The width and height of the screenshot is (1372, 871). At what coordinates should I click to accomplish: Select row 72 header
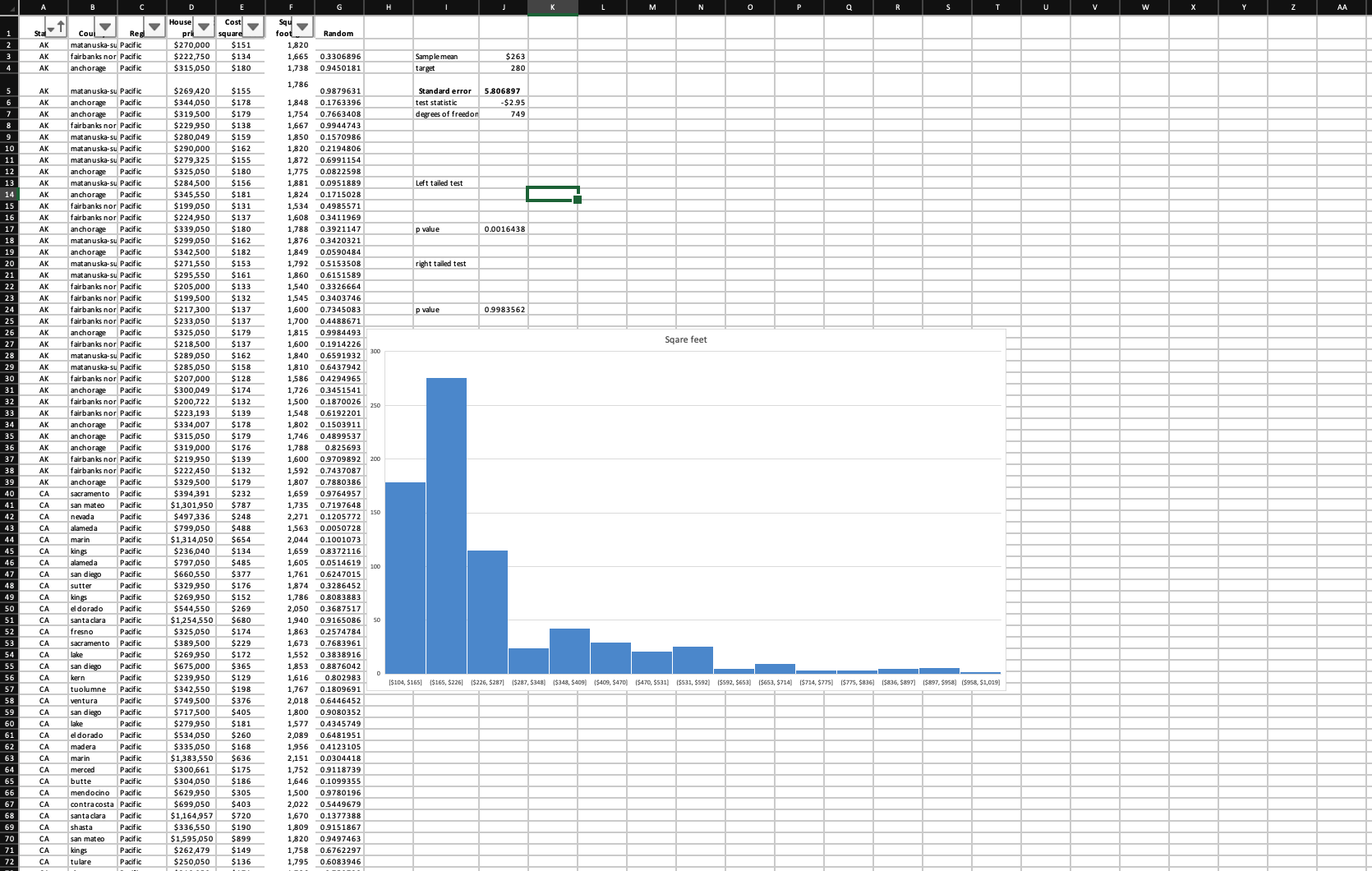point(9,862)
